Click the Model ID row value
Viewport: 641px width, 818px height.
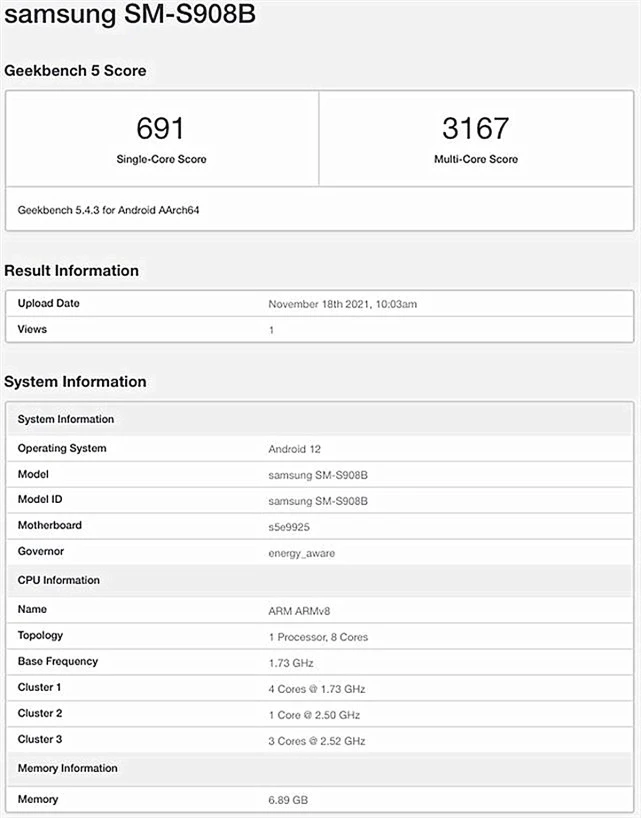click(x=318, y=501)
